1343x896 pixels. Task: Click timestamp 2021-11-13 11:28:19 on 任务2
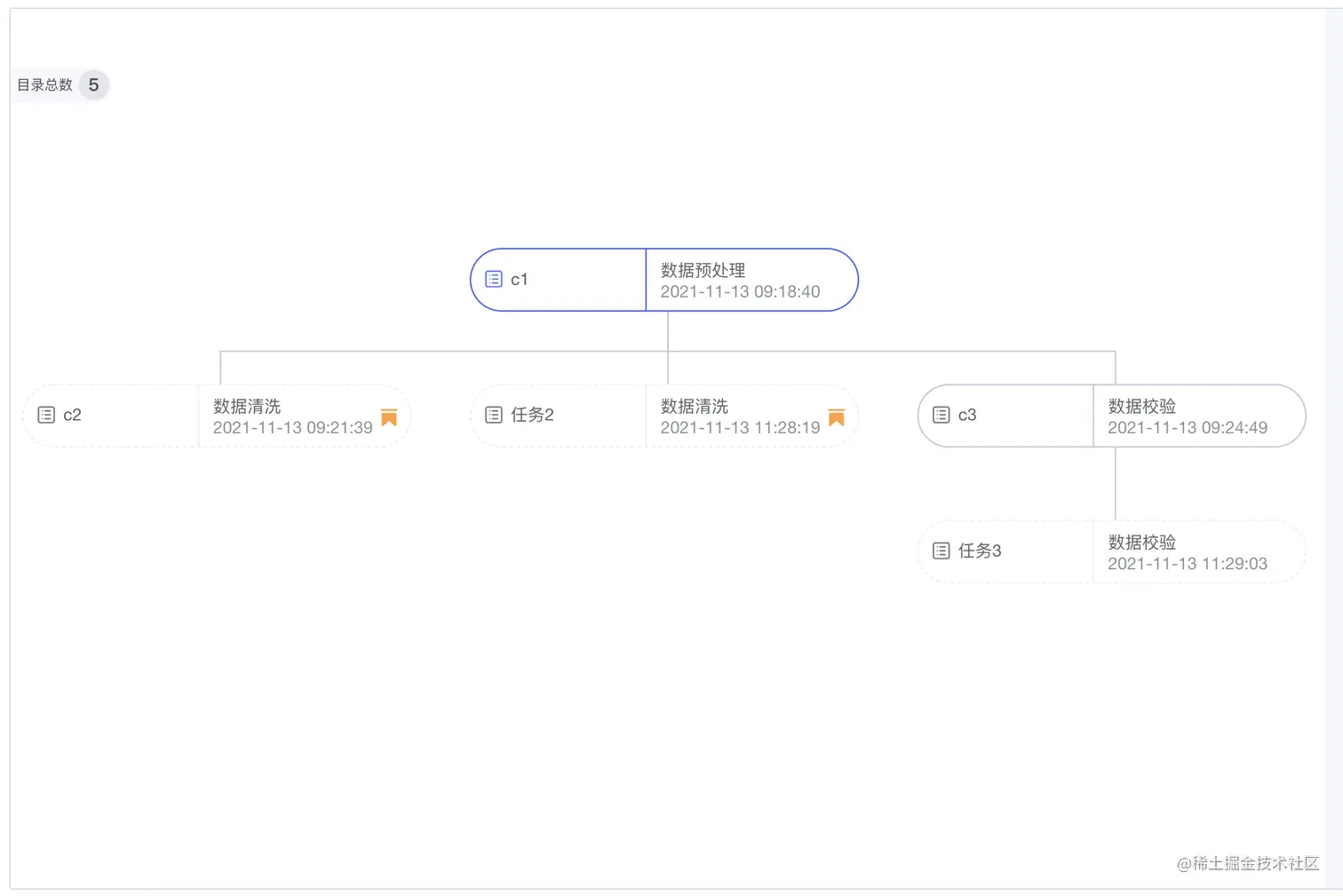(740, 428)
